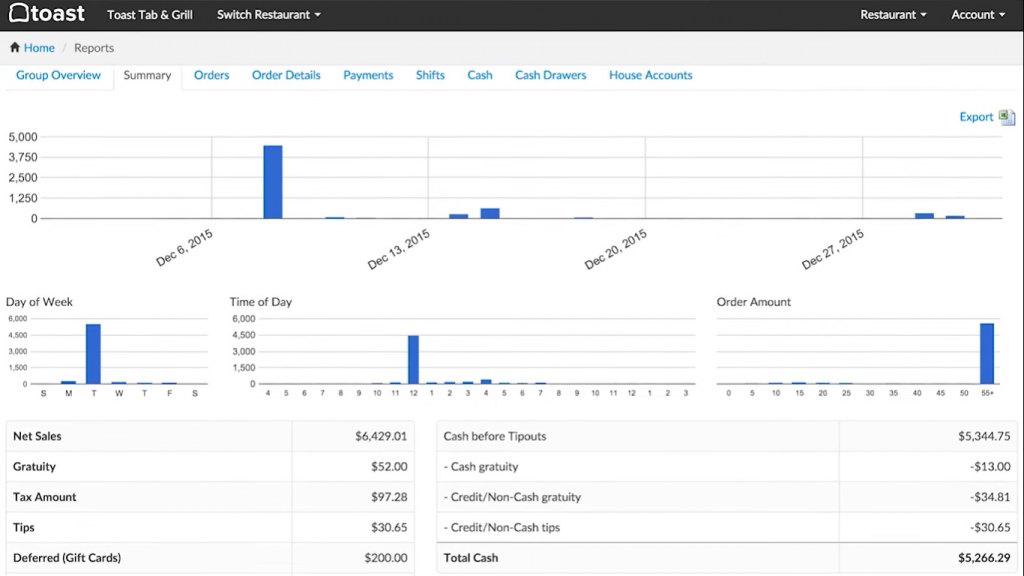Go to the Payments tab
The height and width of the screenshot is (576, 1024).
(368, 75)
